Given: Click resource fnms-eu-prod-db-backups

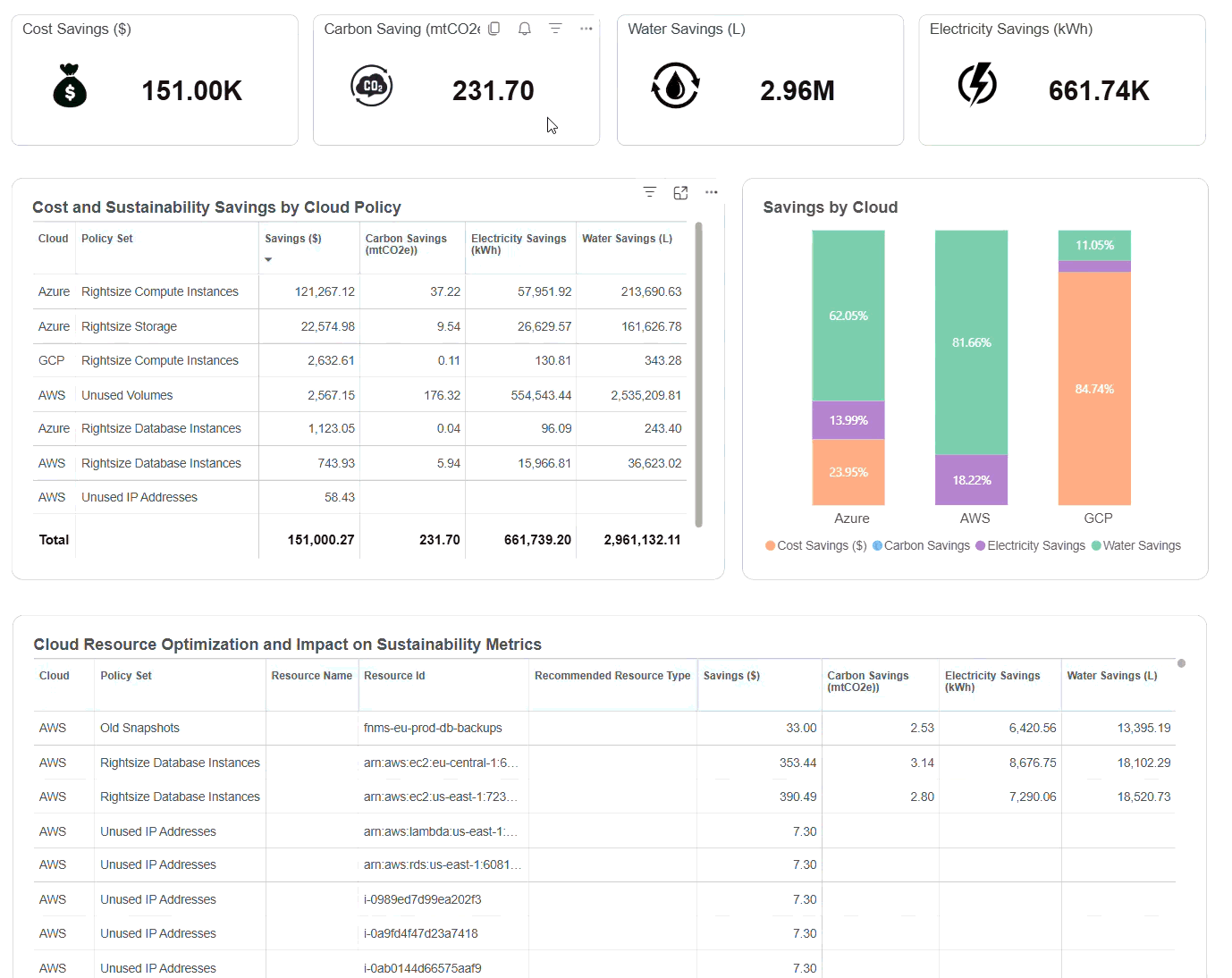Looking at the screenshot, I should click(433, 728).
